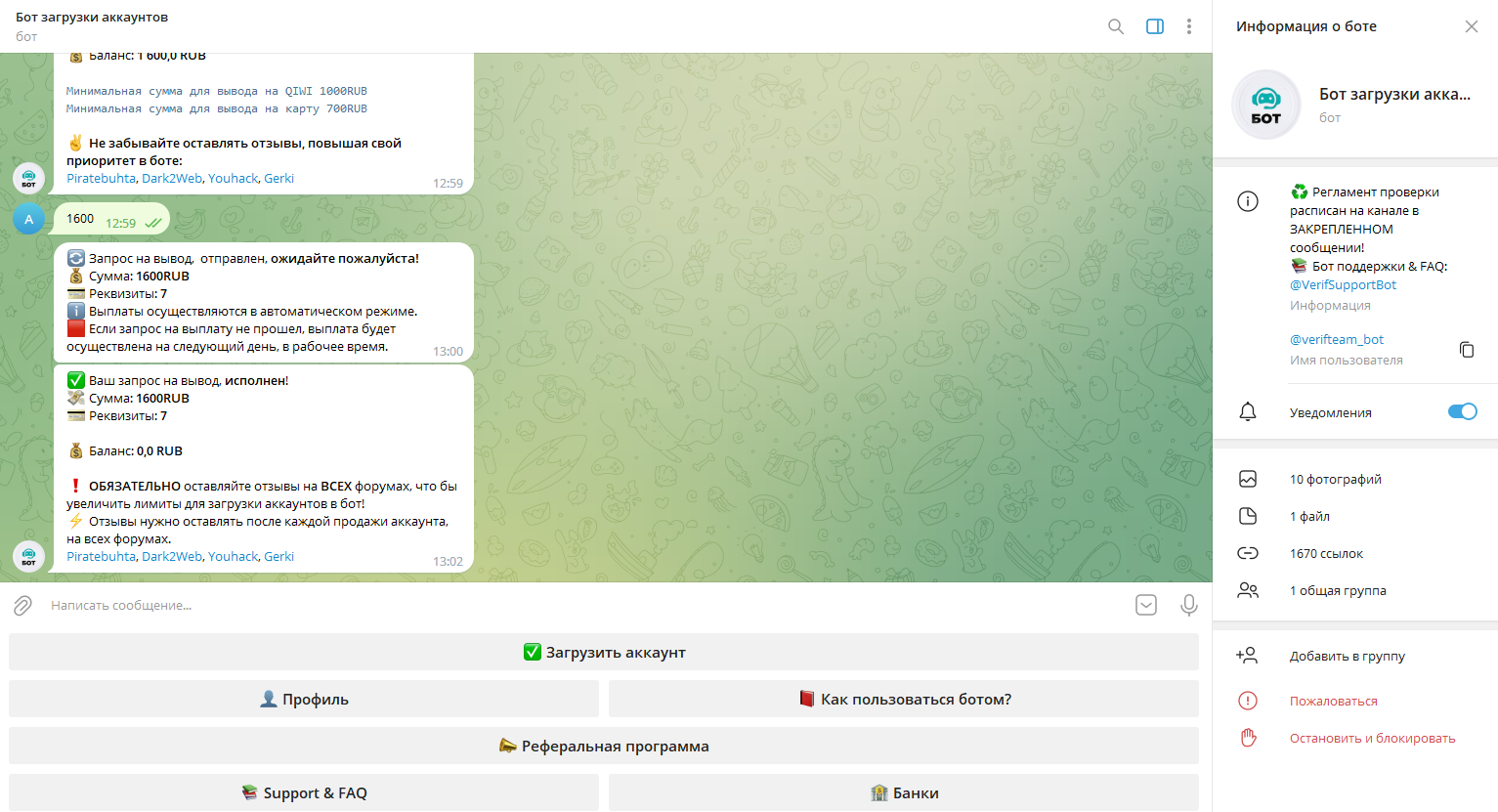
Task: Open the 1670 shared links list
Action: [x=1326, y=553]
